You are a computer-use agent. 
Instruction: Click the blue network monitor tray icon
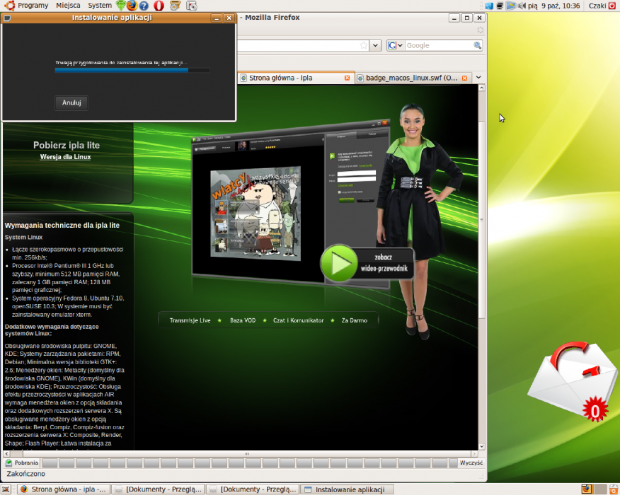[x=489, y=6]
